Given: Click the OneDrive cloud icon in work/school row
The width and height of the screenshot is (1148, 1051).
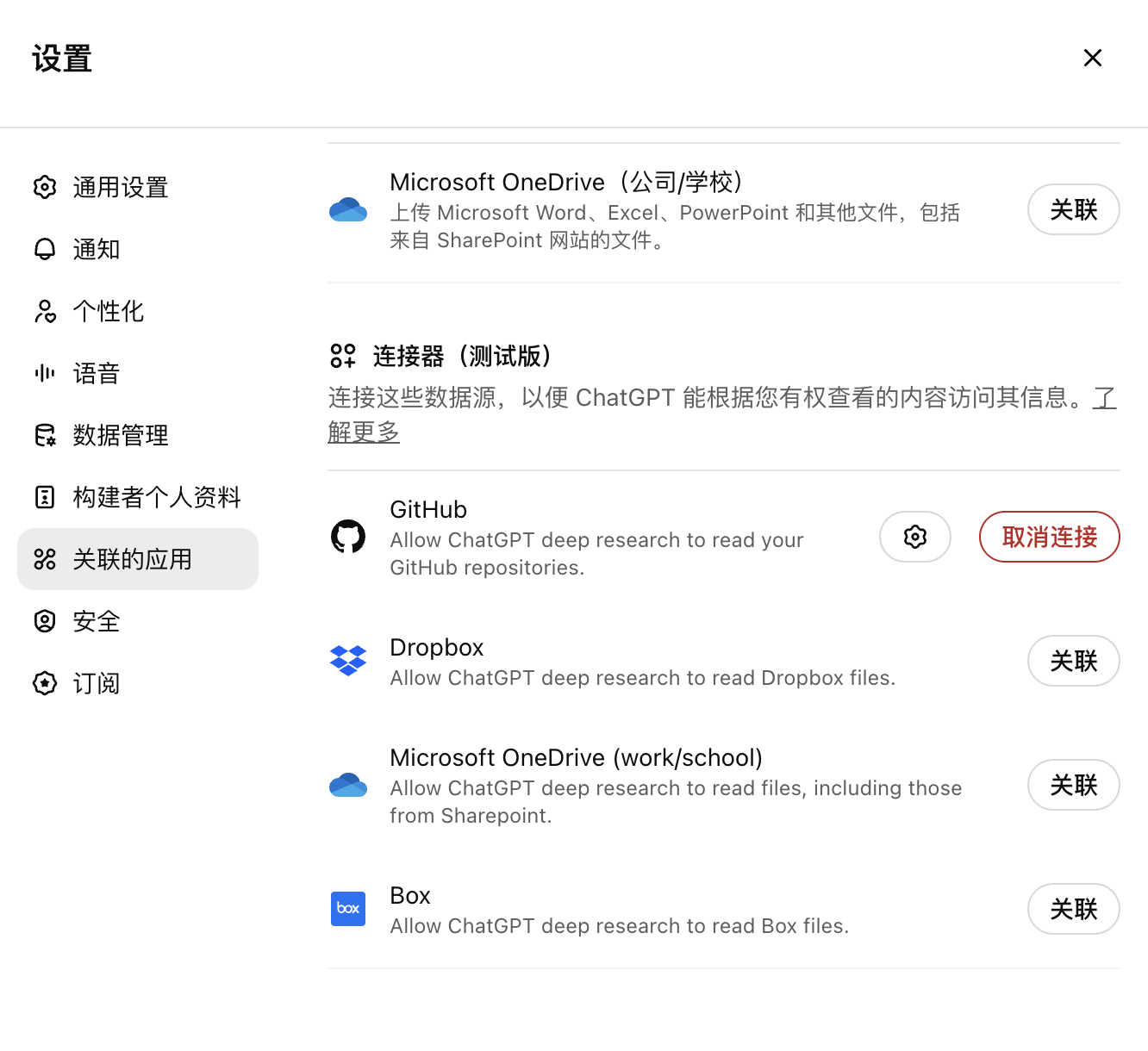Looking at the screenshot, I should [x=348, y=785].
